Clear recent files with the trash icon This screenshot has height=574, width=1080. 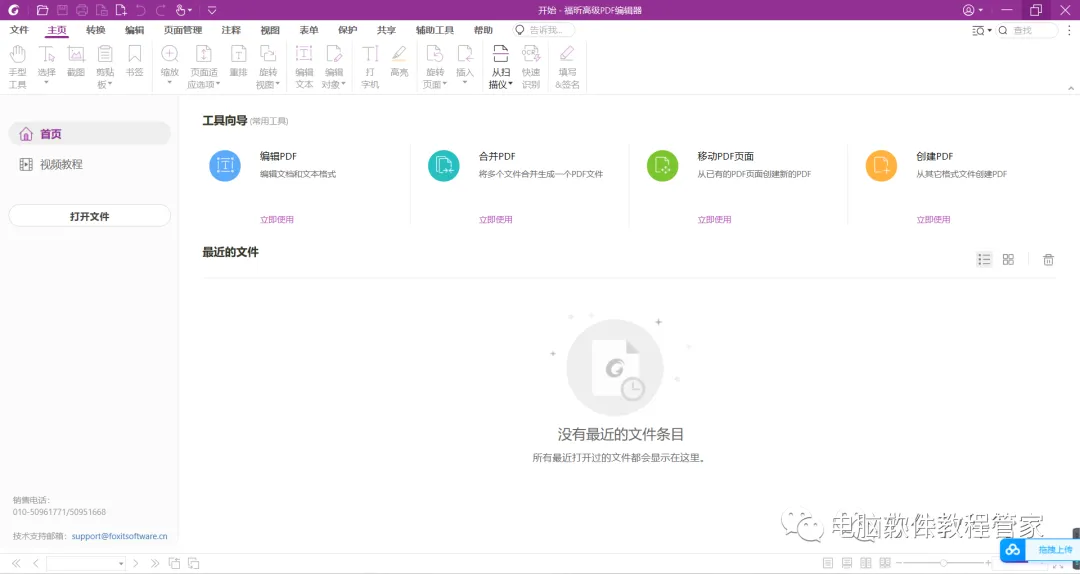tap(1048, 260)
